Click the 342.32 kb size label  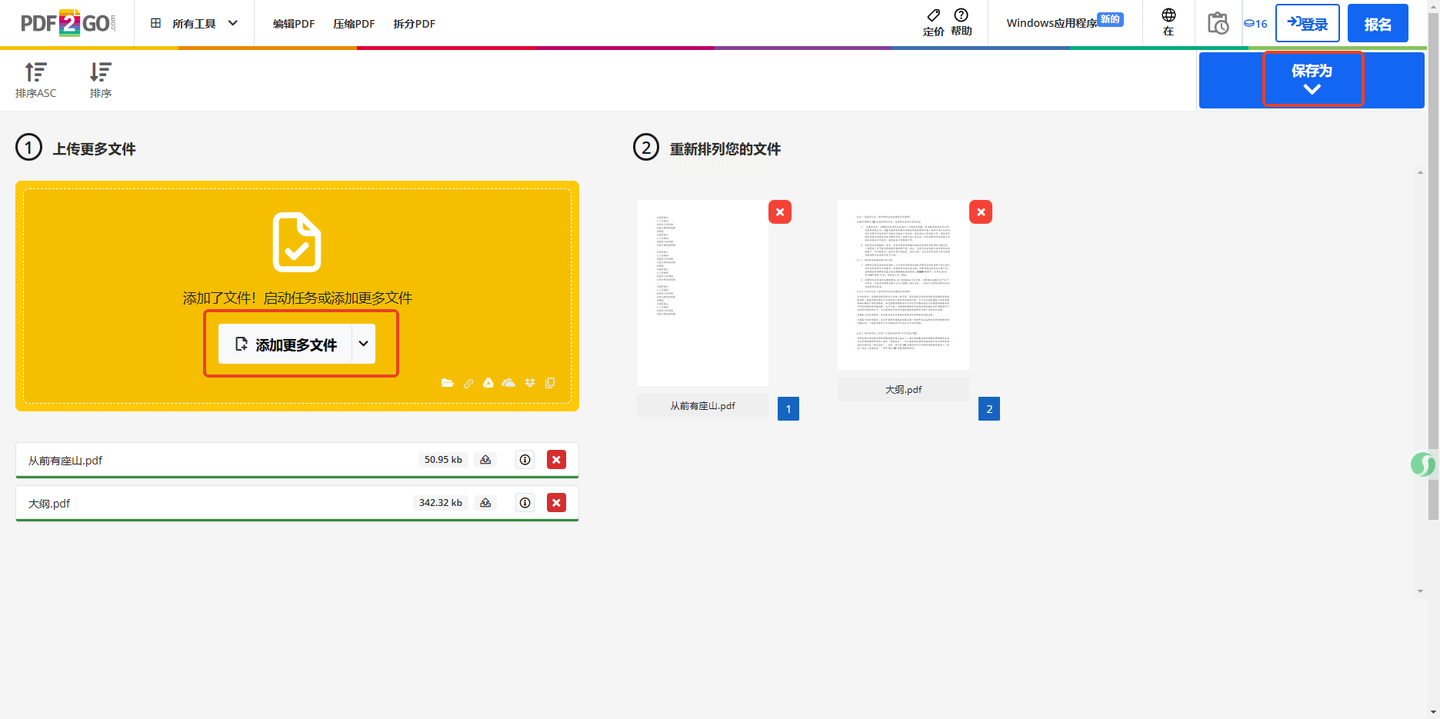[x=440, y=503]
